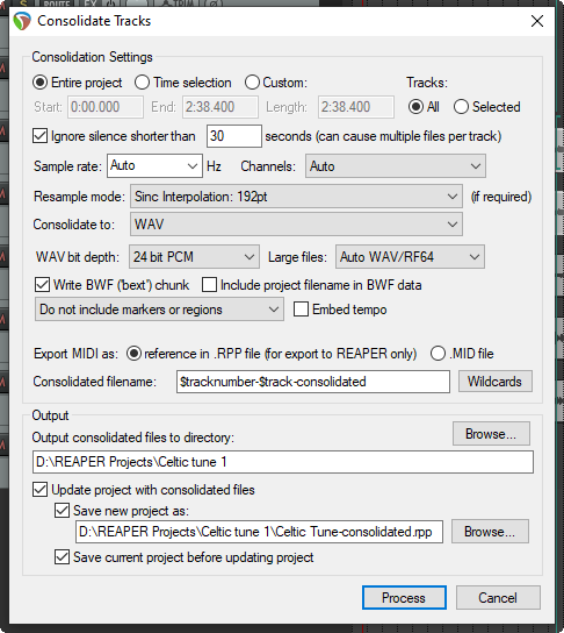
Task: Open the Channels dropdown
Action: [395, 166]
